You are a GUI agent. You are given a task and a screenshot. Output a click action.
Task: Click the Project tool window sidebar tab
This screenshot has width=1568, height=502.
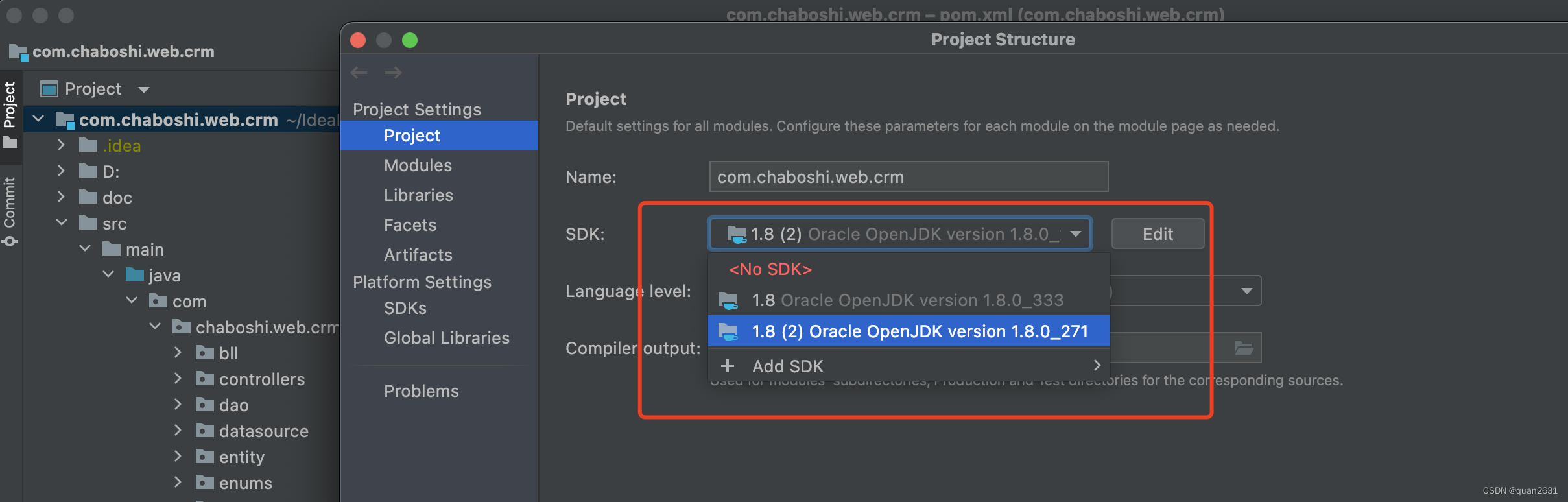(x=10, y=114)
